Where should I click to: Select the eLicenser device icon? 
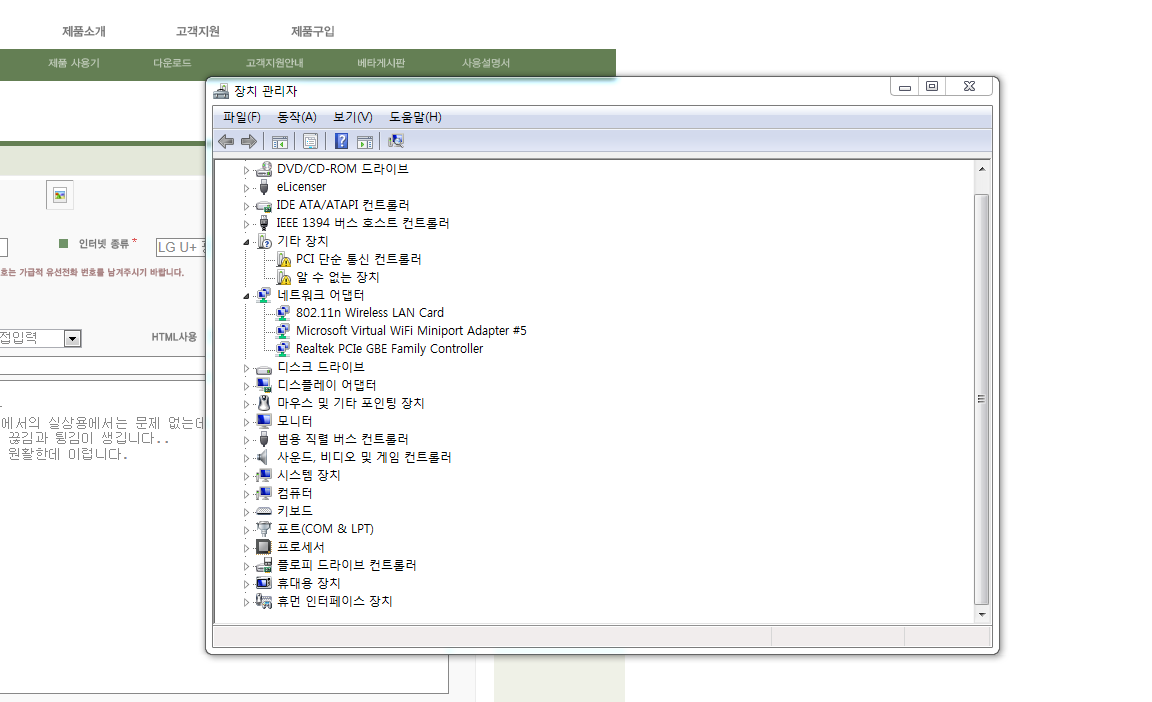(x=264, y=187)
